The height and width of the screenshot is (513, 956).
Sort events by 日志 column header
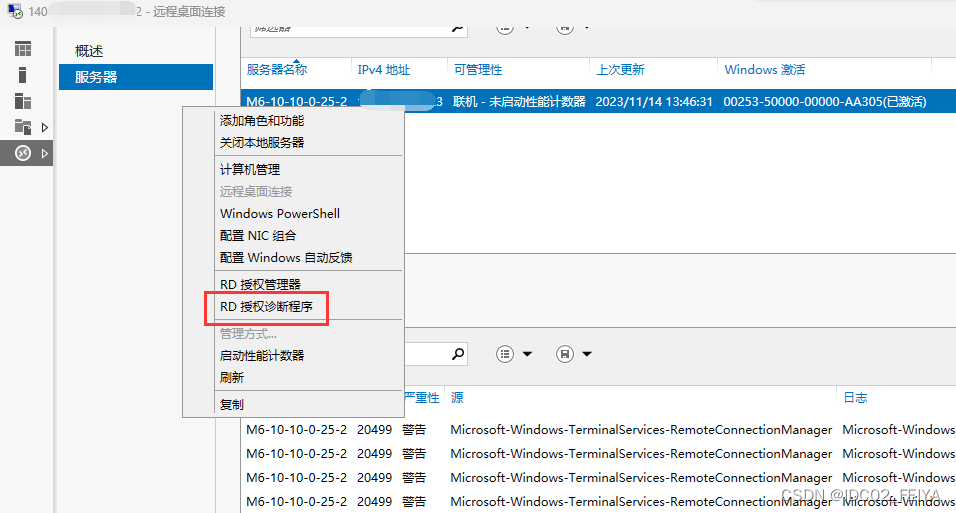pyautogui.click(x=855, y=398)
